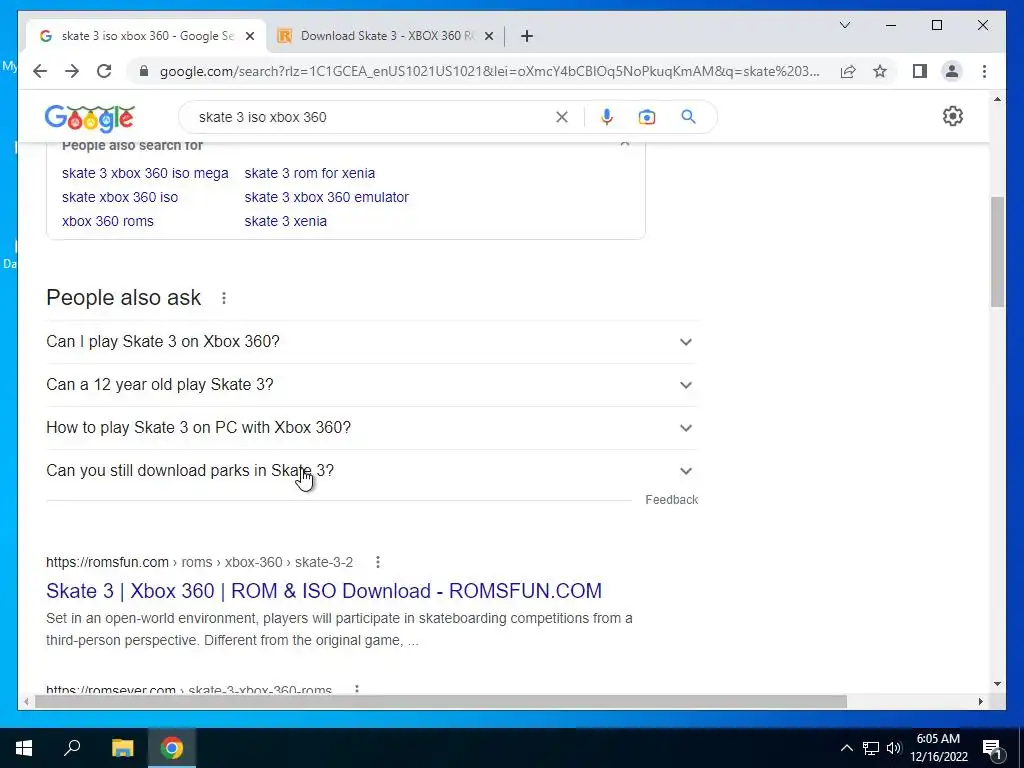Collapse the People also search for box
This screenshot has height=768, width=1024.
625,144
